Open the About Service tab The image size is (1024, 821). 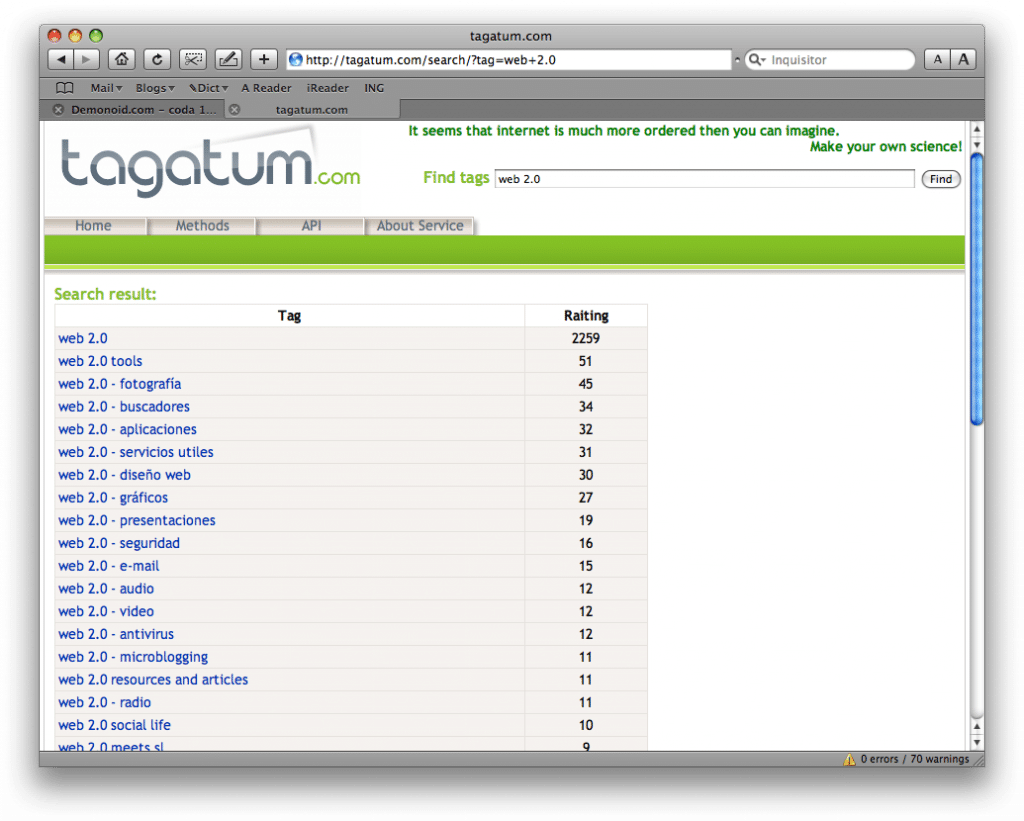click(x=420, y=226)
